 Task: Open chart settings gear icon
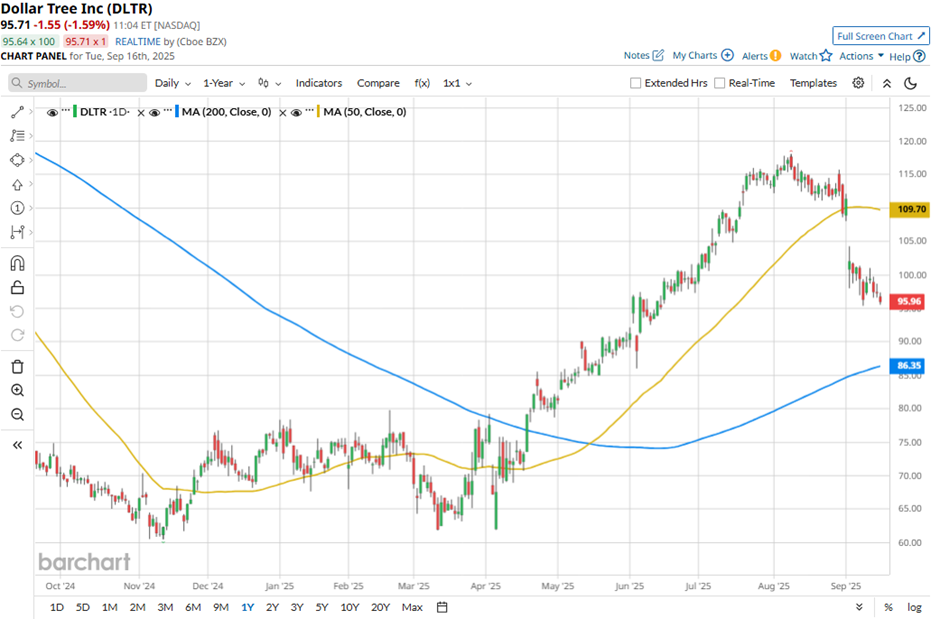click(x=858, y=83)
